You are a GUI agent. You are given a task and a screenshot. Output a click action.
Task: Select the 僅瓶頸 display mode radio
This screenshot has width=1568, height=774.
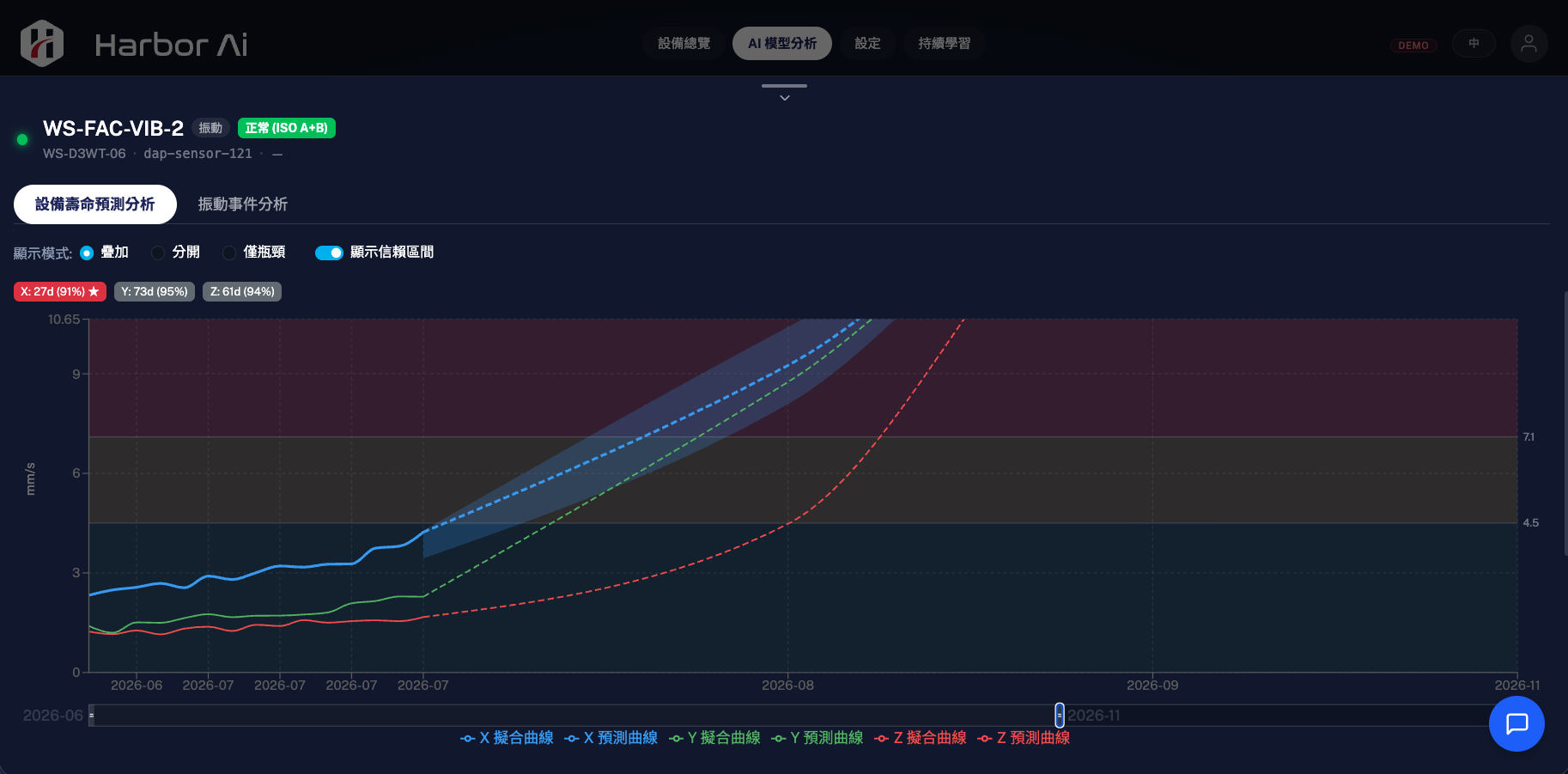(x=229, y=253)
